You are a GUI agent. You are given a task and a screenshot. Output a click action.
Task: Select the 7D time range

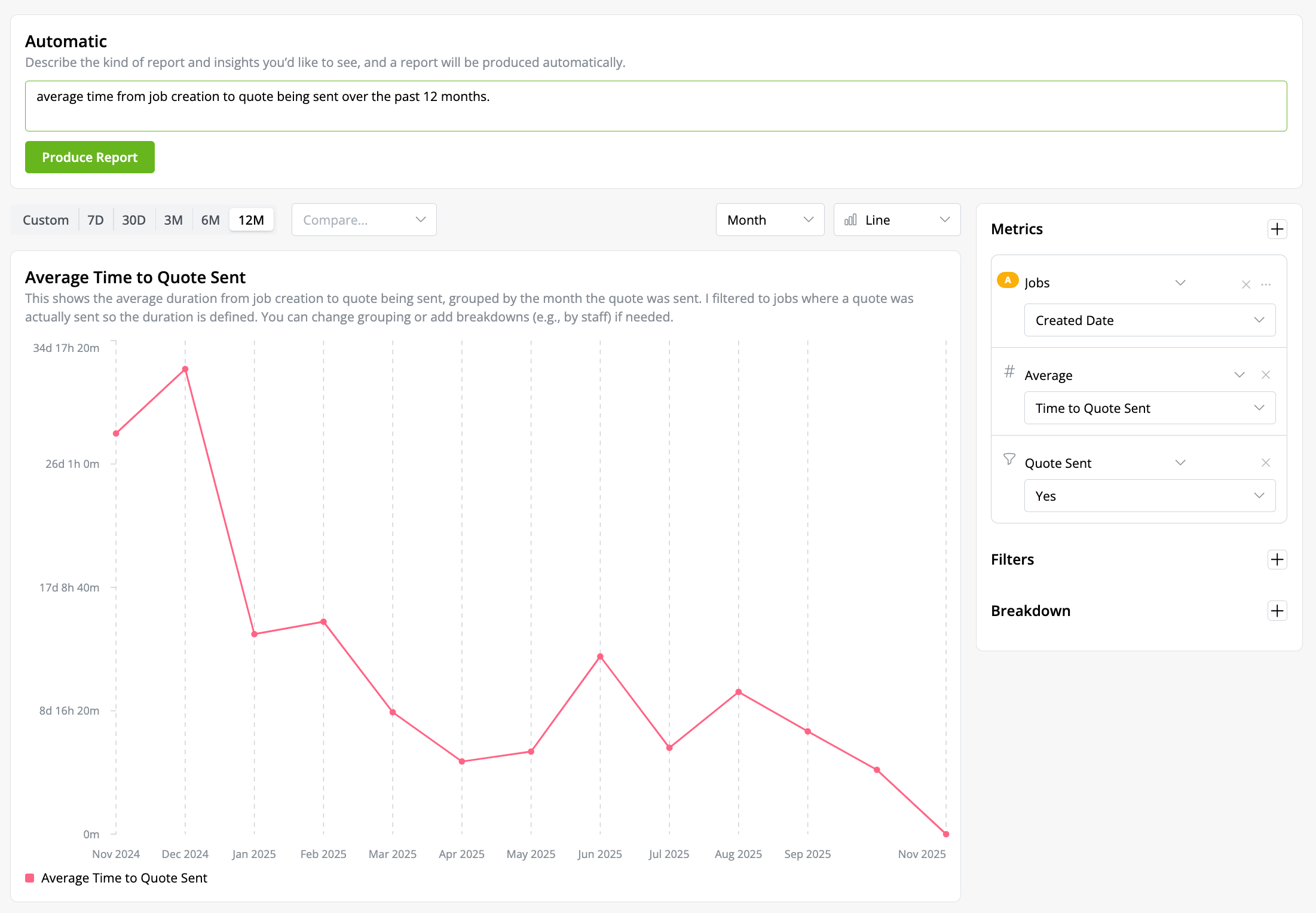point(96,220)
